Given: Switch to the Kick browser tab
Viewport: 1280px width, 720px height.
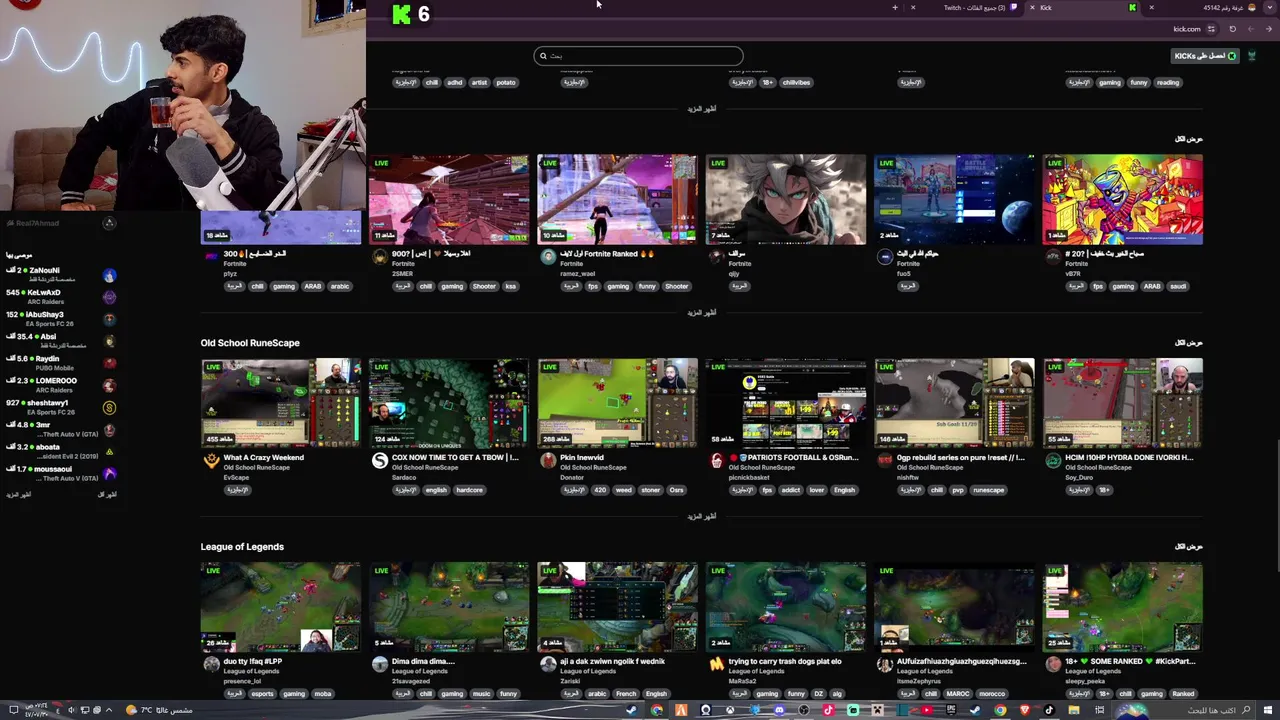Looking at the screenshot, I should (x=1084, y=7).
